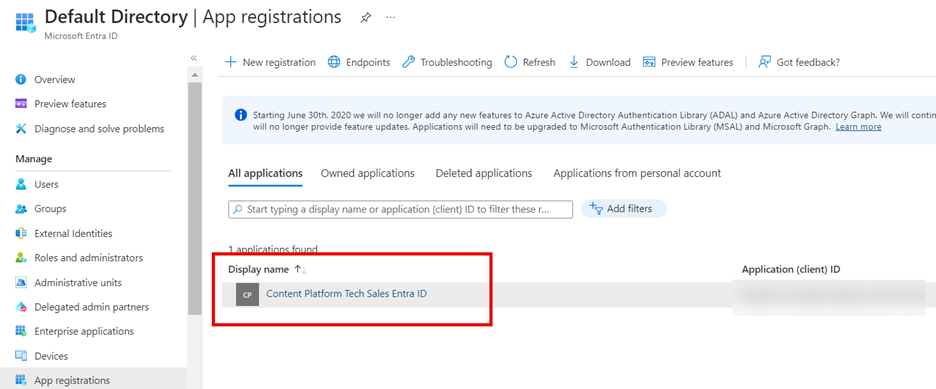Collapse the sidebar with double chevron
Screen dimensions: 936x389
(193, 58)
